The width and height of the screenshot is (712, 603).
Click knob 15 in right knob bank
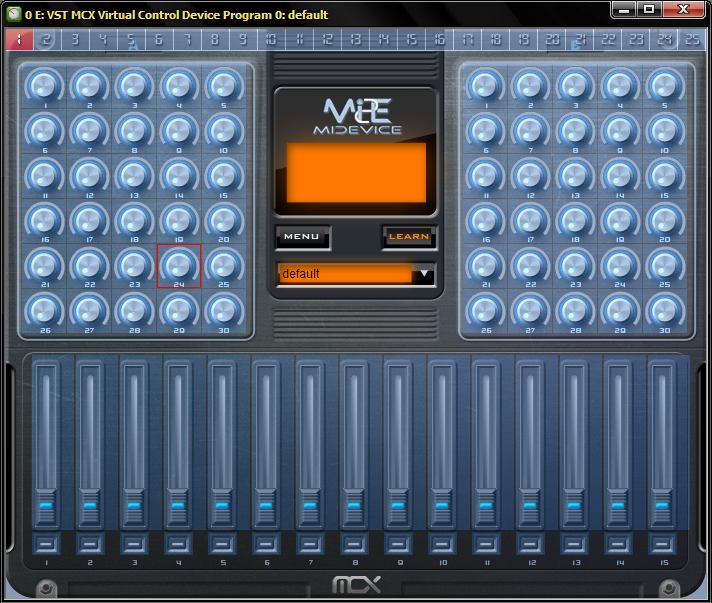click(x=664, y=175)
